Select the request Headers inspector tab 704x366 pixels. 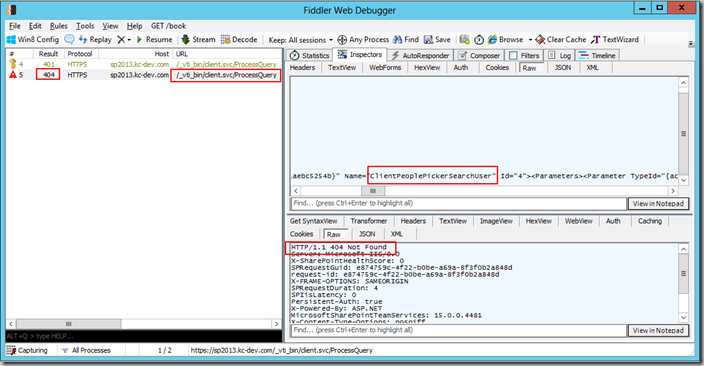[x=302, y=68]
